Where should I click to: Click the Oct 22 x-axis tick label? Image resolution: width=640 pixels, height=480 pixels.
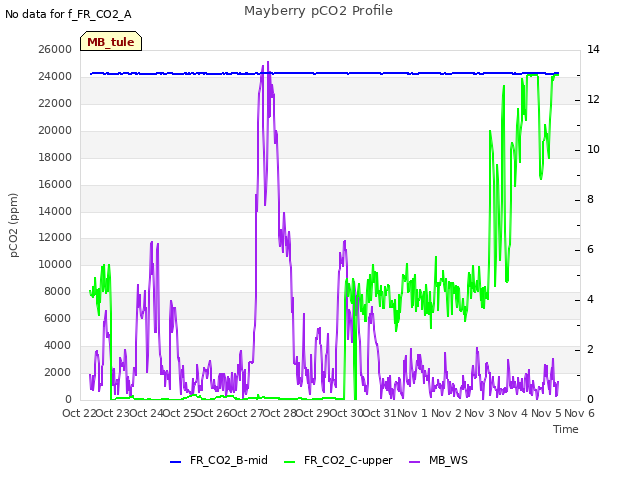pos(79,413)
